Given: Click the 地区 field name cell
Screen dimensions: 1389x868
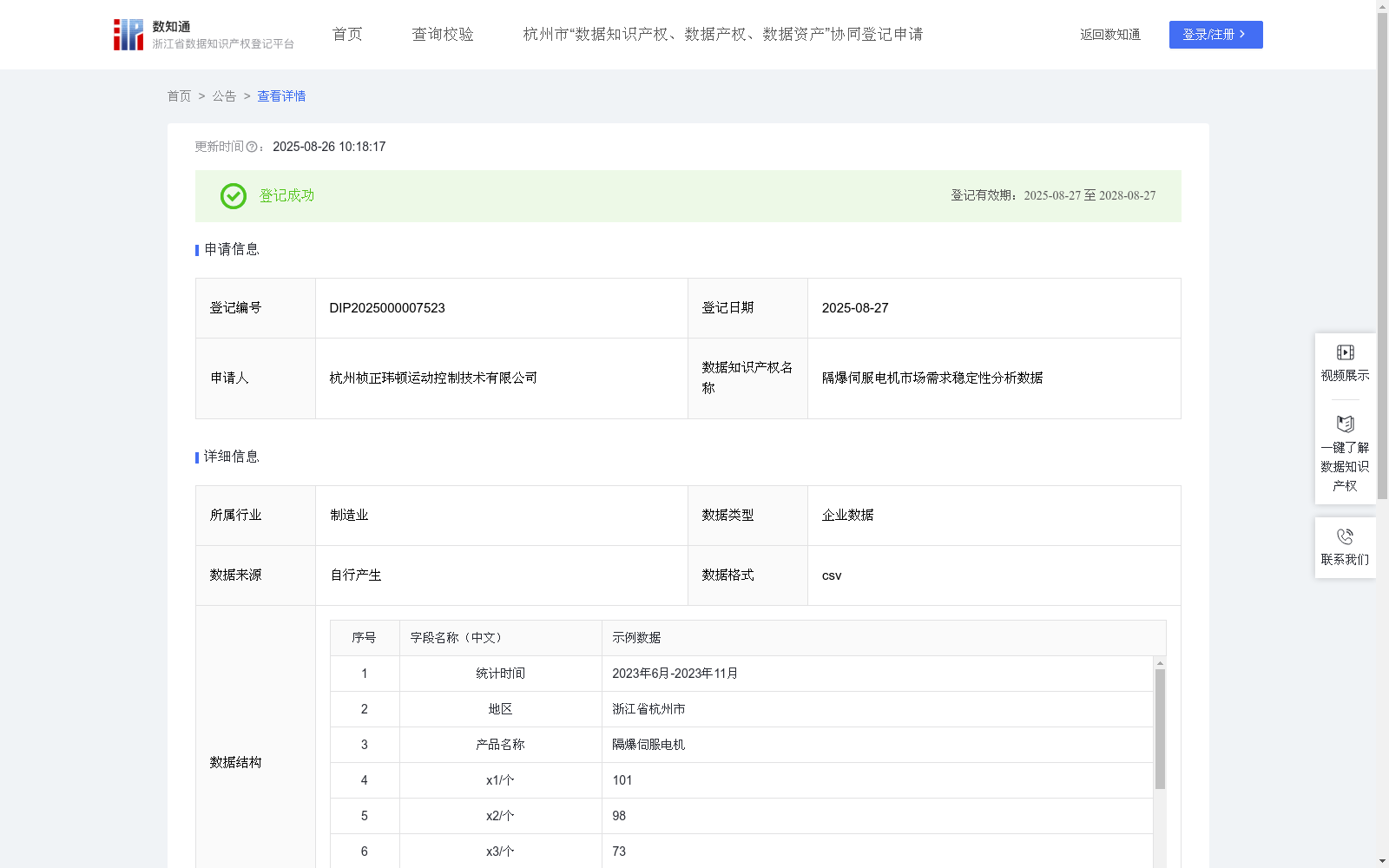Looking at the screenshot, I should 501,709.
